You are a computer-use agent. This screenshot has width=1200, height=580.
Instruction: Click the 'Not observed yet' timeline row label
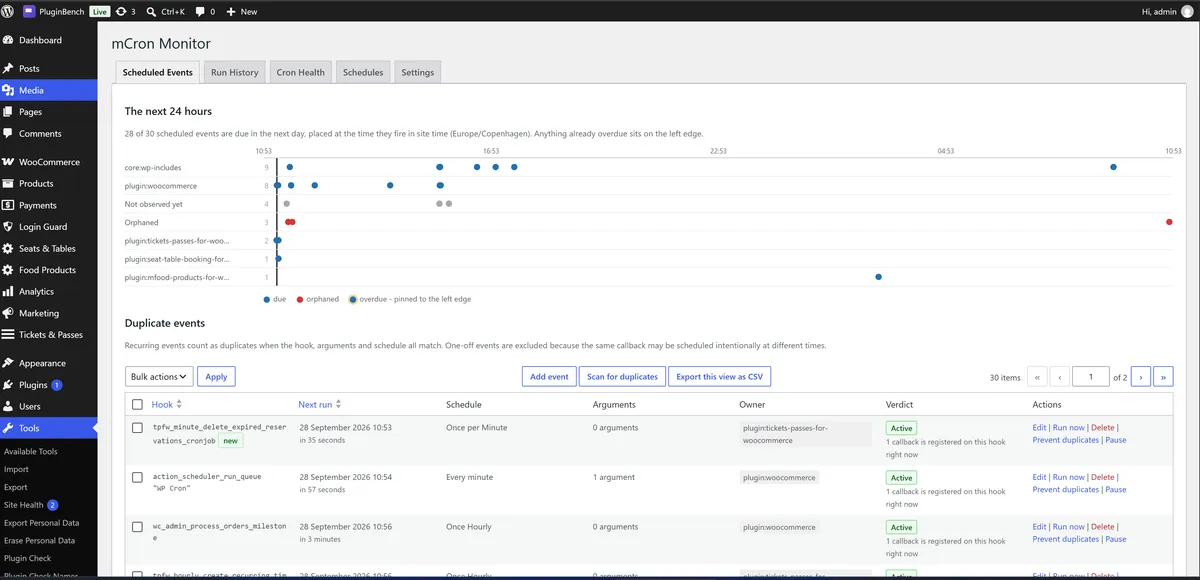(x=153, y=204)
